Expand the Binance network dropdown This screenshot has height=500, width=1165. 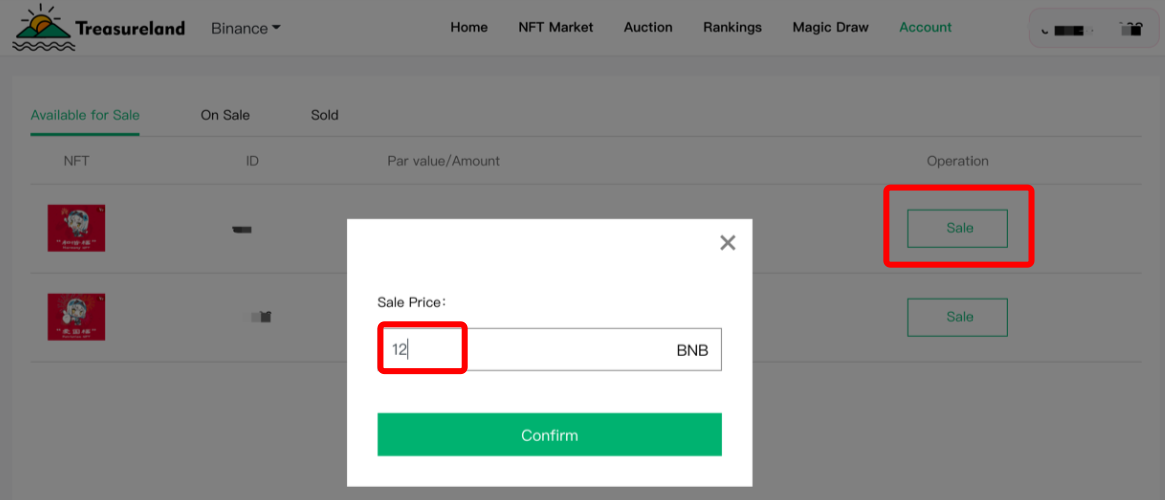coord(245,28)
